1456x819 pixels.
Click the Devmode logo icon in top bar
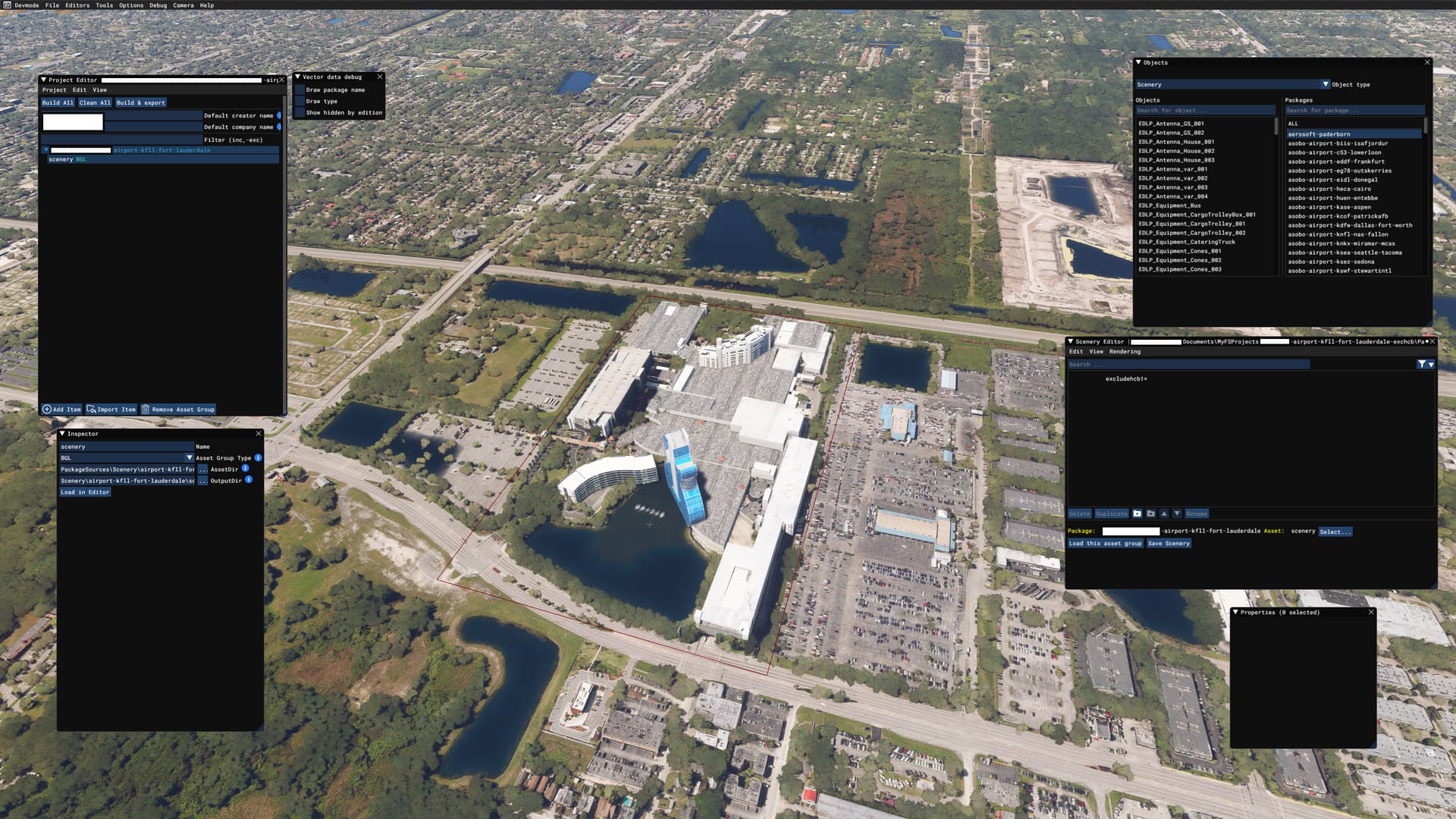coord(7,5)
